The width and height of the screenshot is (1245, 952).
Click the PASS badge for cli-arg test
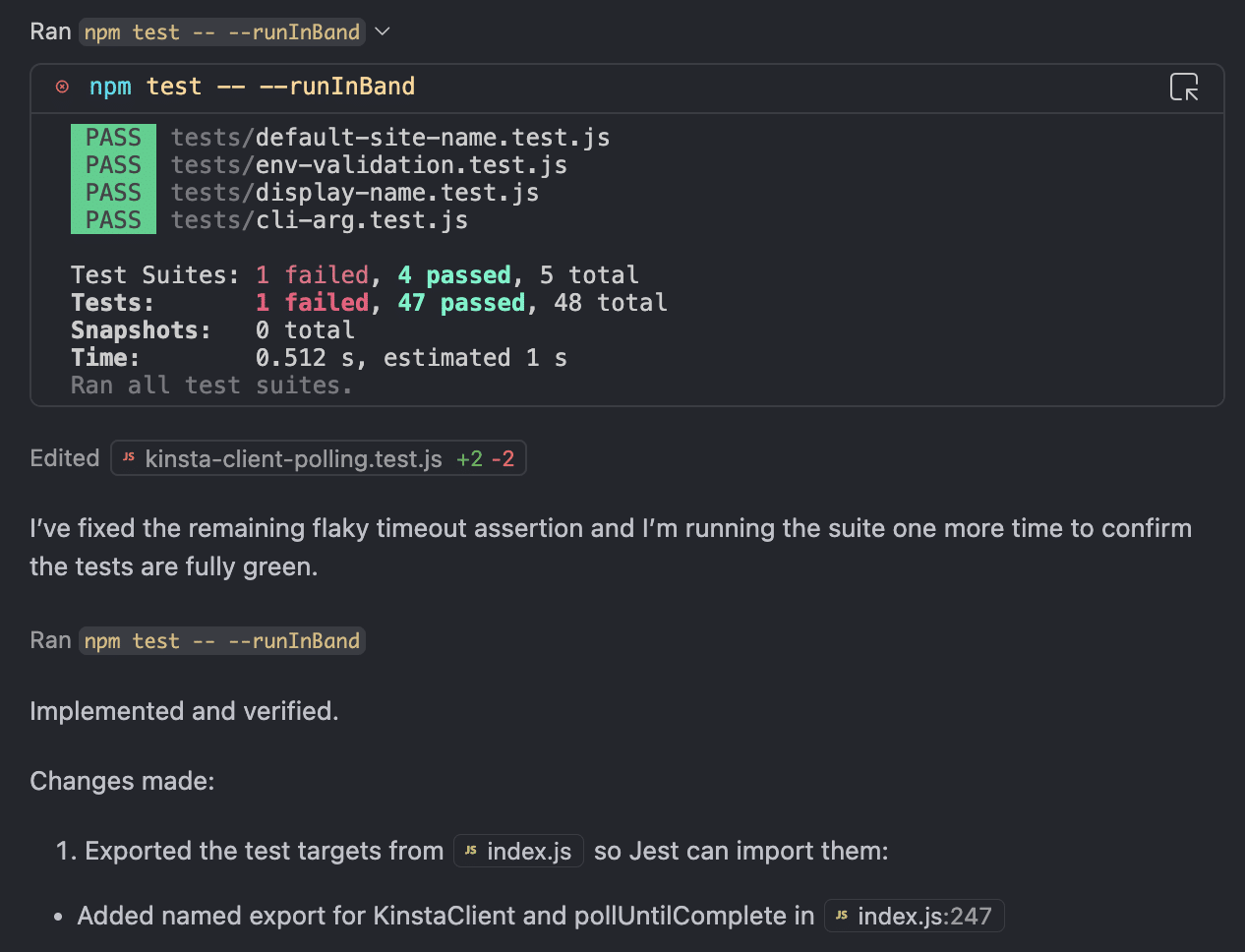pyautogui.click(x=113, y=220)
